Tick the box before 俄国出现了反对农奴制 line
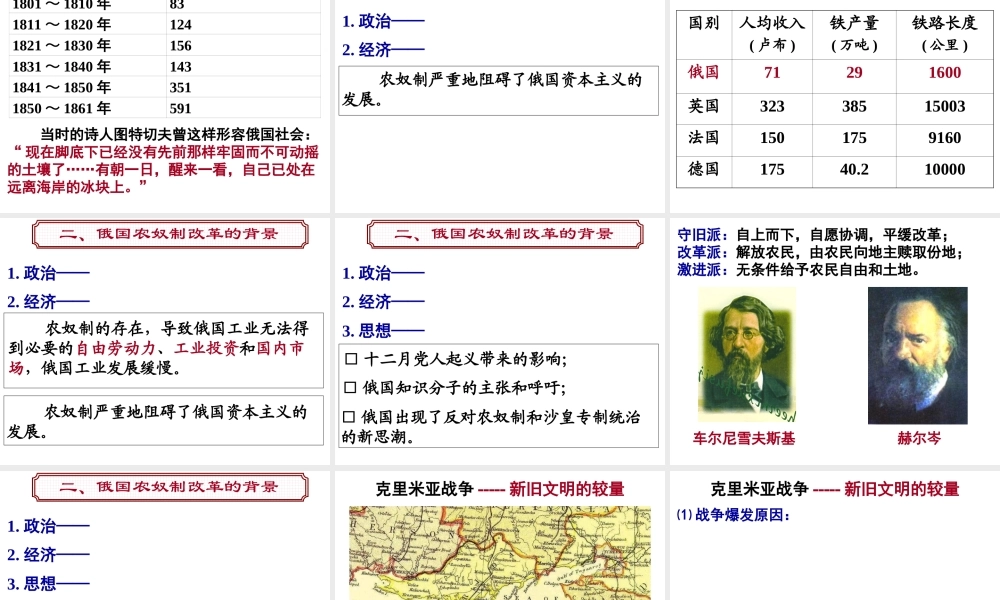This screenshot has height=600, width=1000. pyautogui.click(x=349, y=417)
